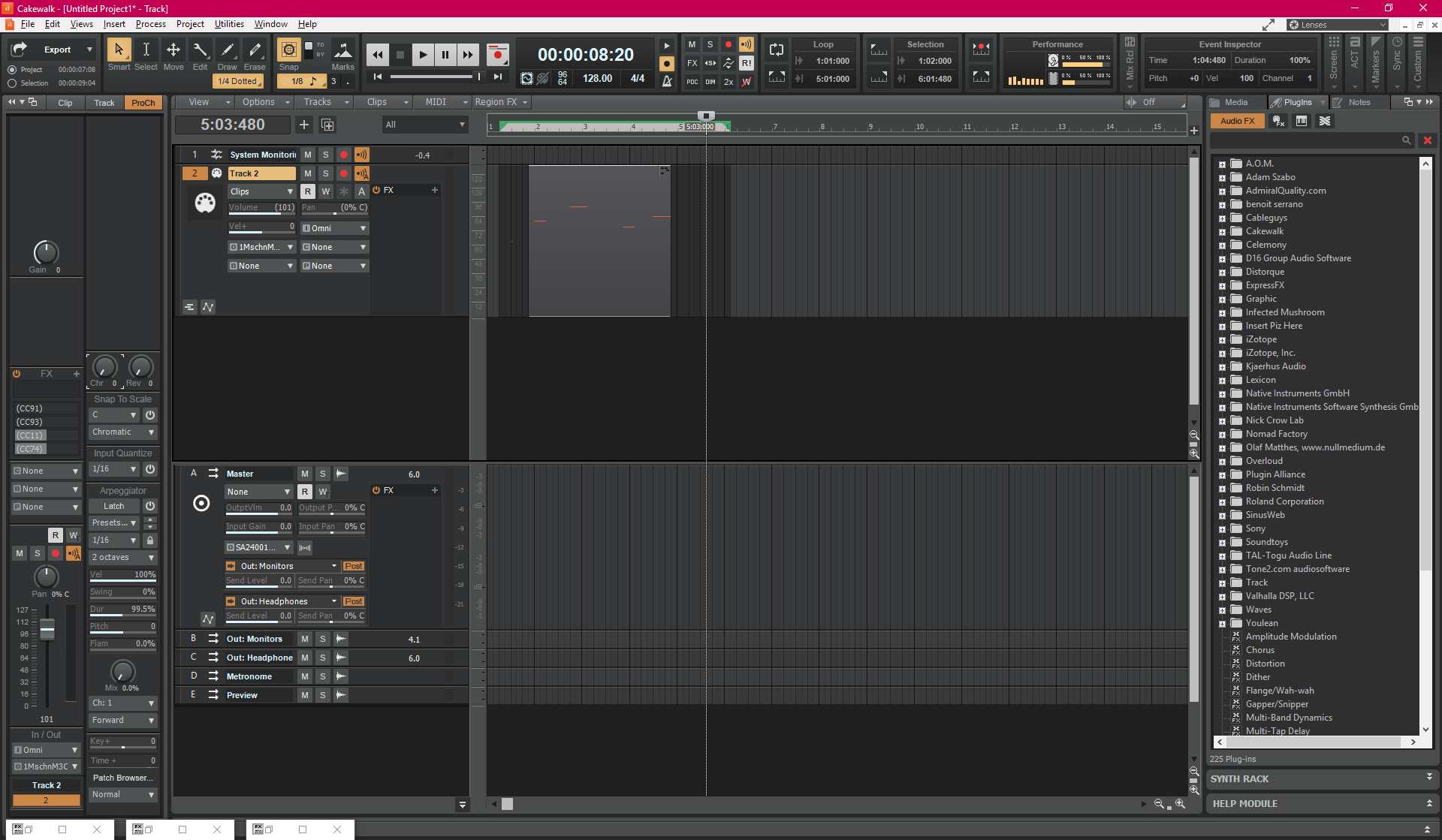
Task: Open the Tracks menu in track view
Action: [x=325, y=102]
